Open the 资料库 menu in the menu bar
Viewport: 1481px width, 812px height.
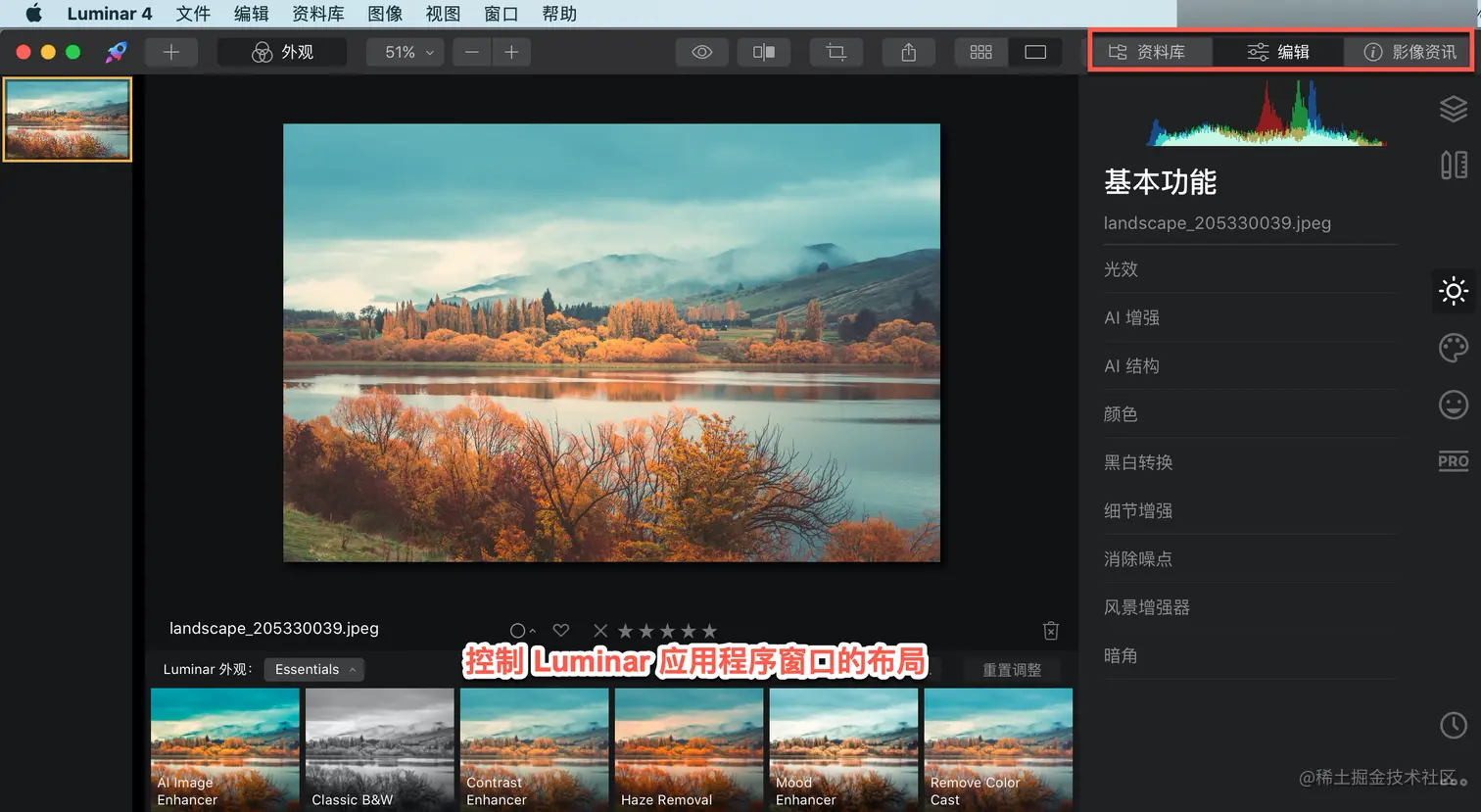[318, 14]
